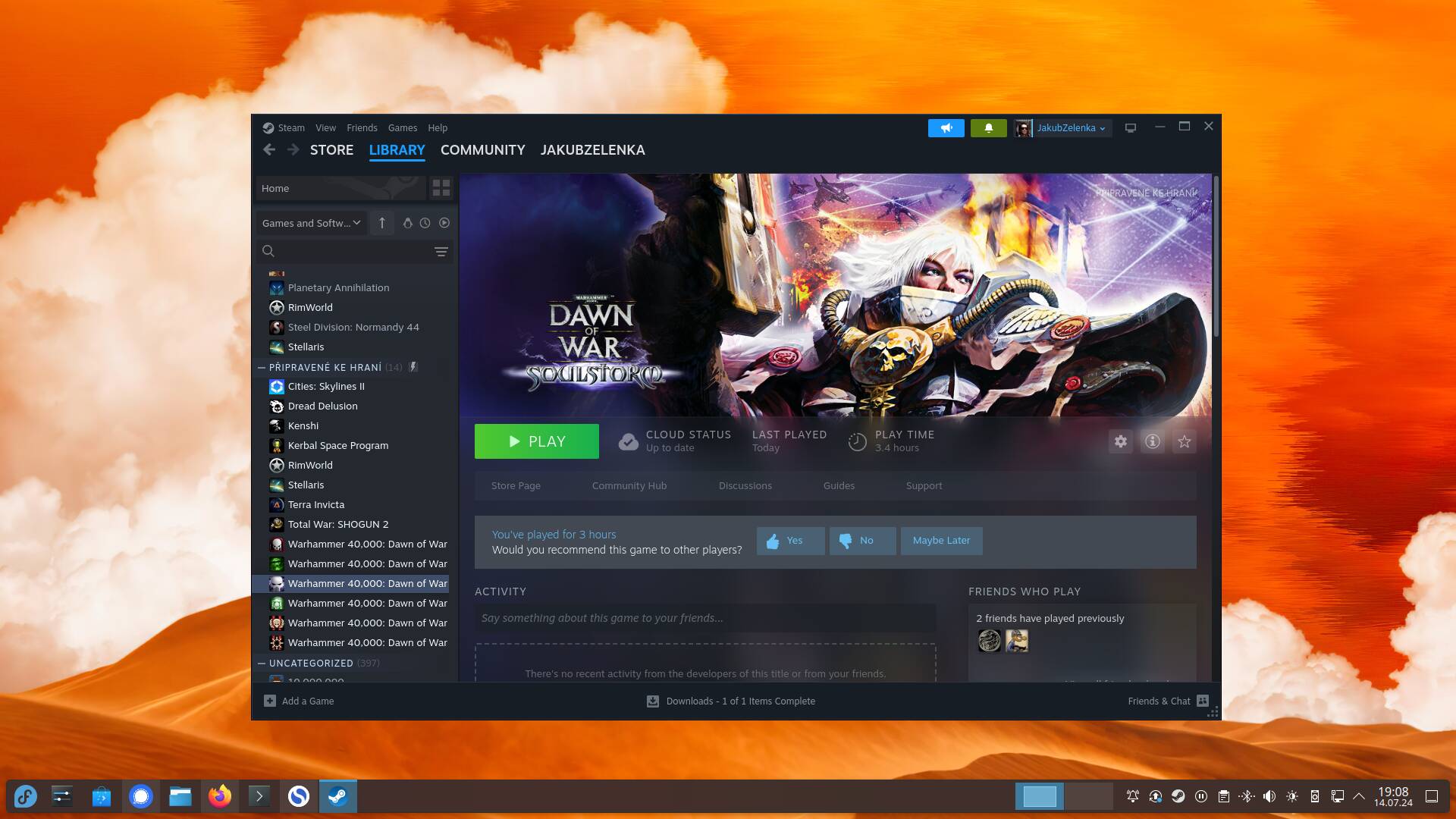Click Yes to recommend the game
The image size is (1456, 819).
pos(790,541)
